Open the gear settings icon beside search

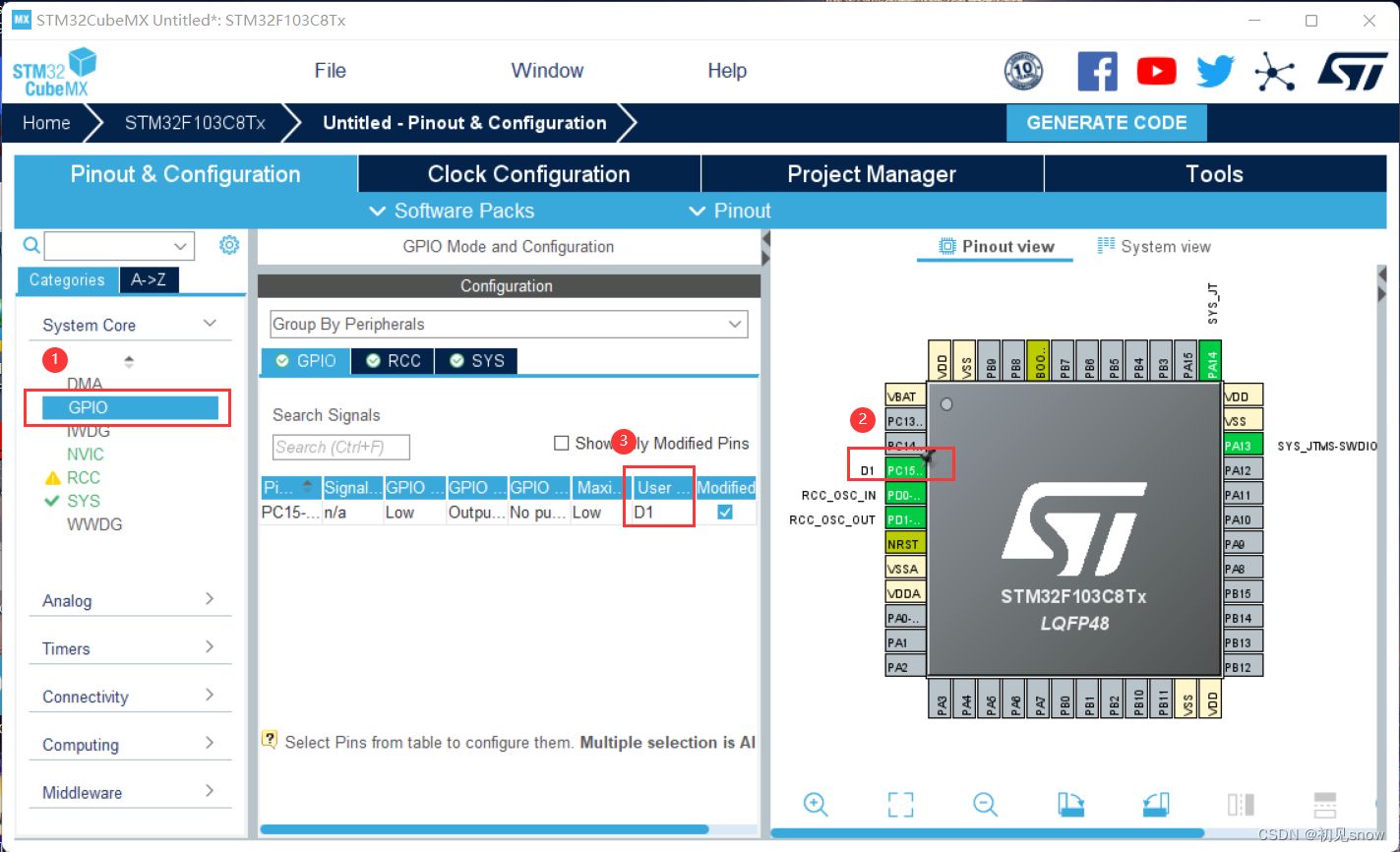pyautogui.click(x=229, y=245)
